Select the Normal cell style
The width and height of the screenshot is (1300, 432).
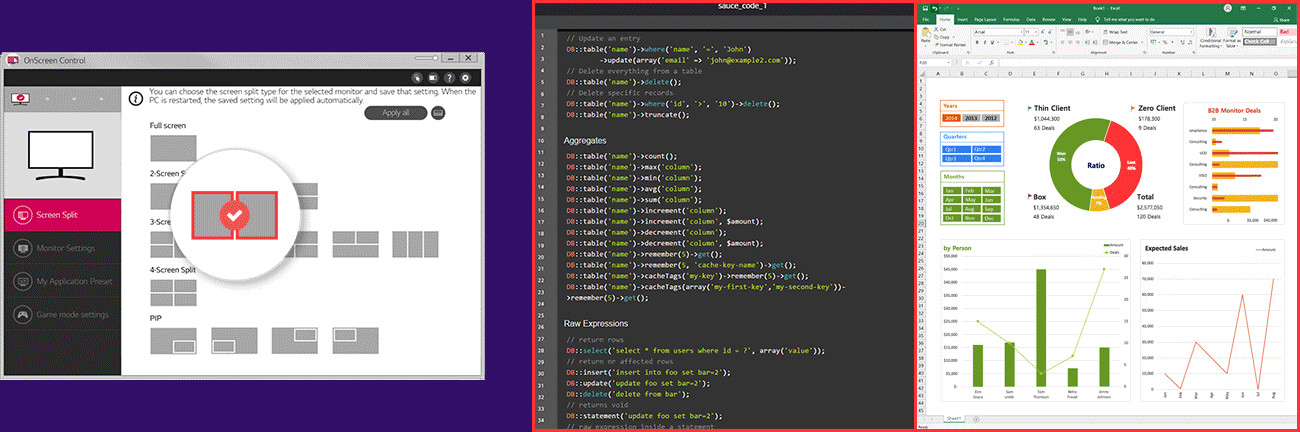(x=1260, y=32)
